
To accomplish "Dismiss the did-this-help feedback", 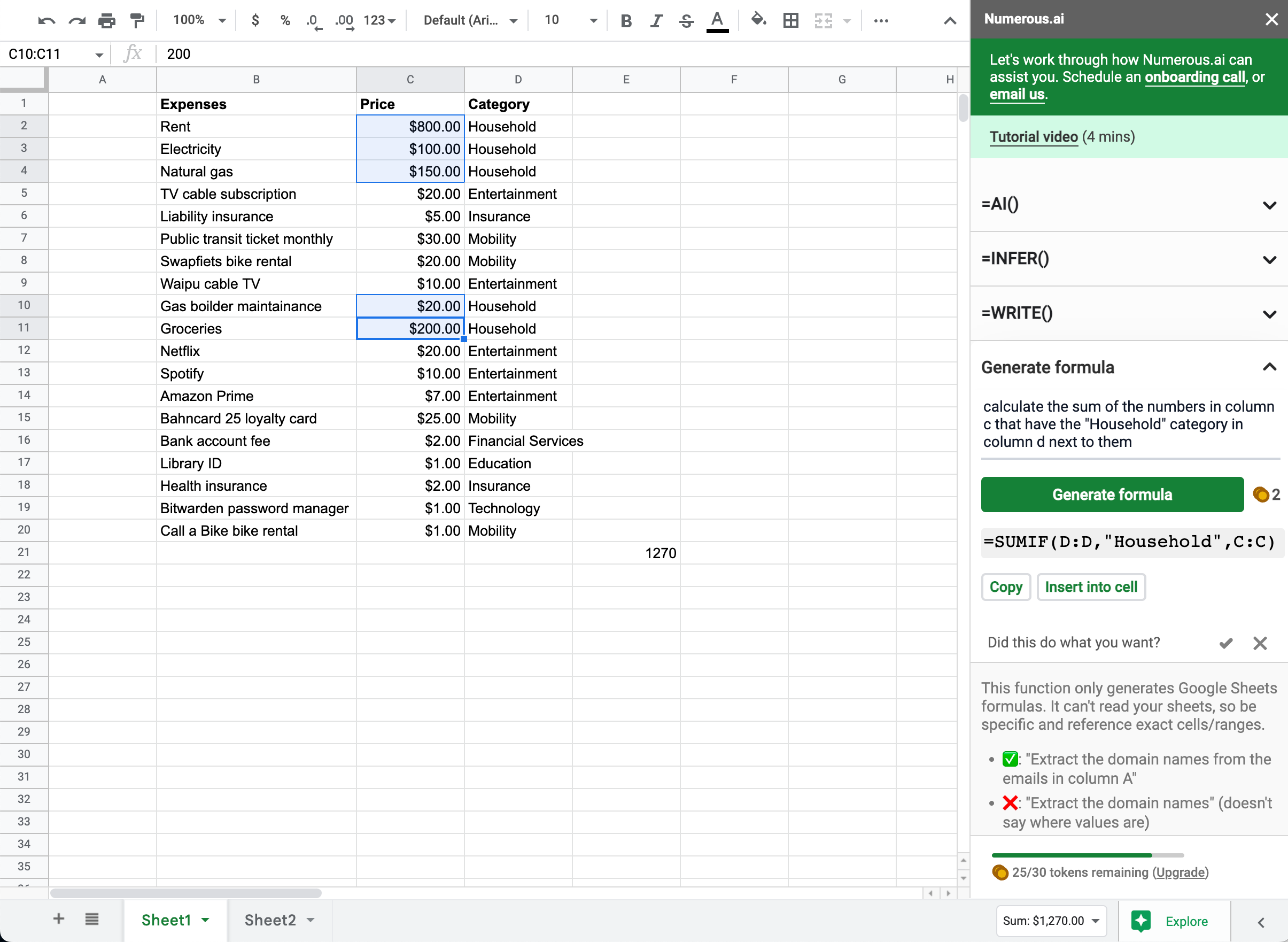I will click(x=1261, y=642).
